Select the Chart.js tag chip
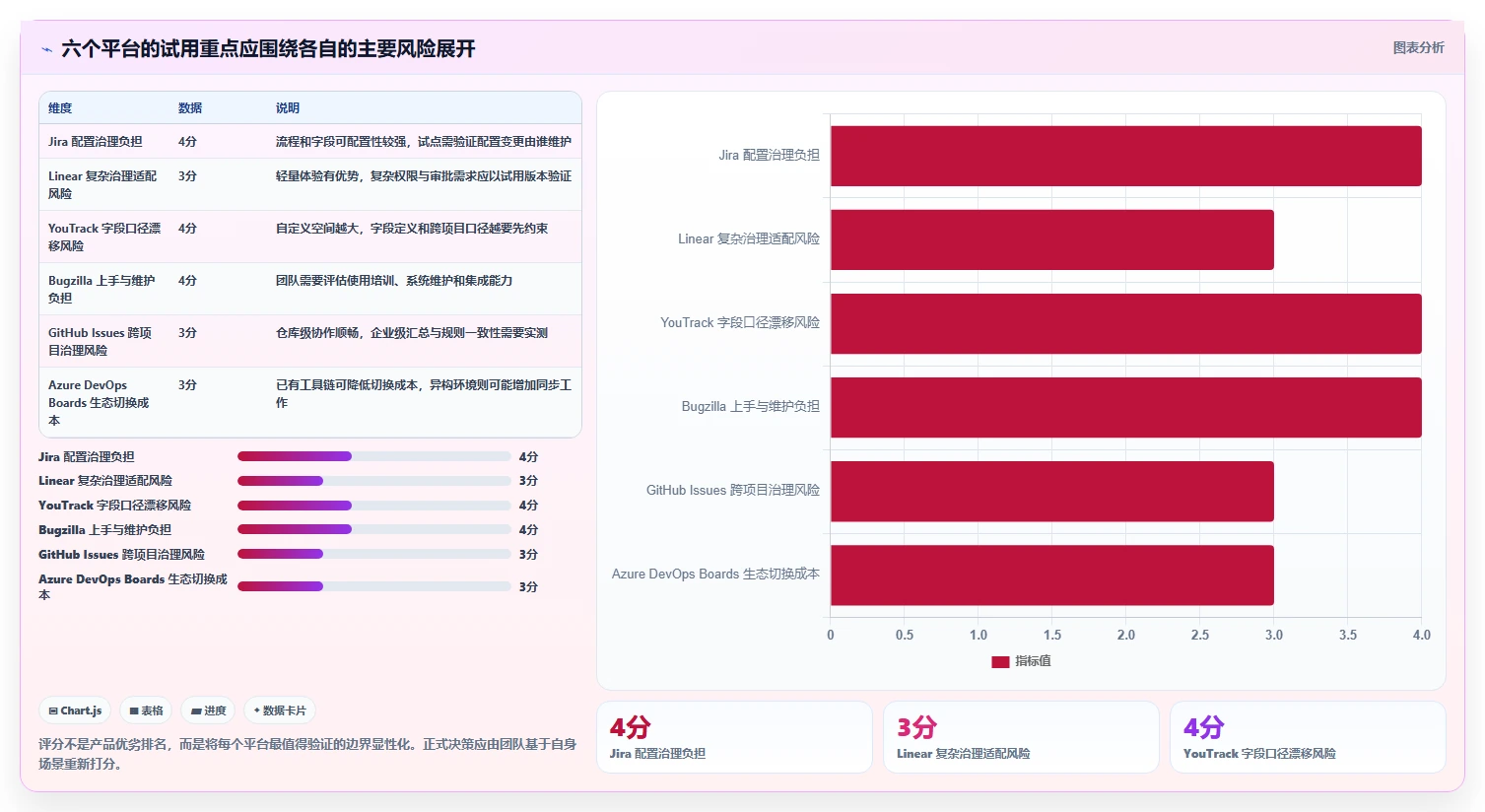 [x=76, y=710]
